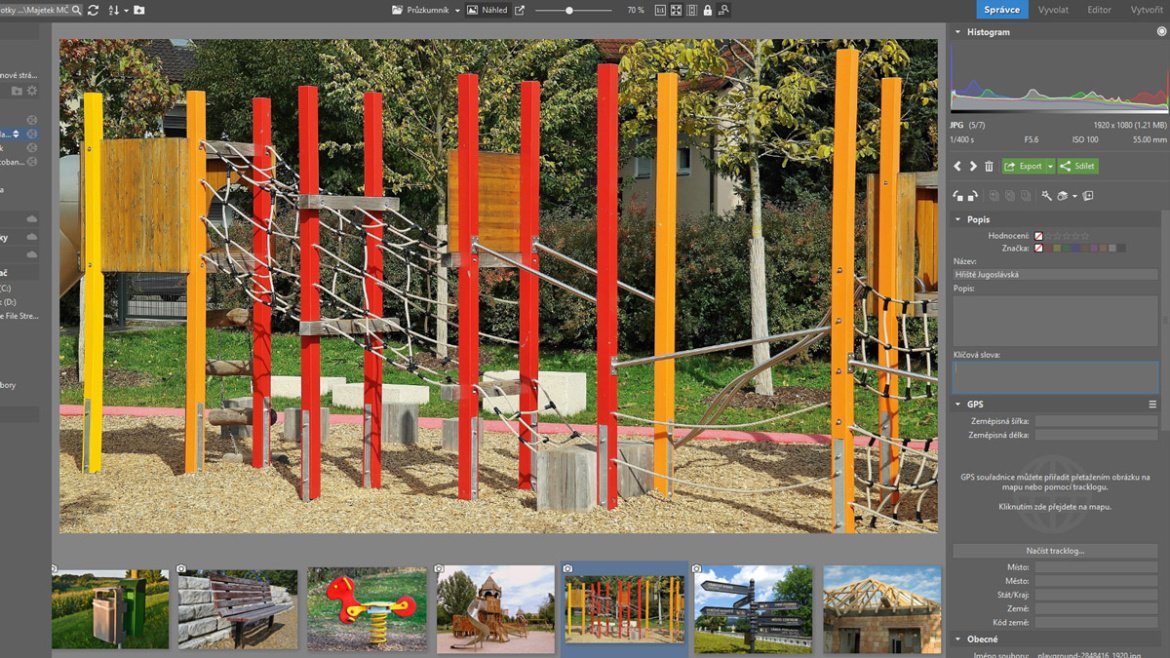Switch to the Vyvolat tab
The image size is (1170, 658).
click(x=1053, y=10)
